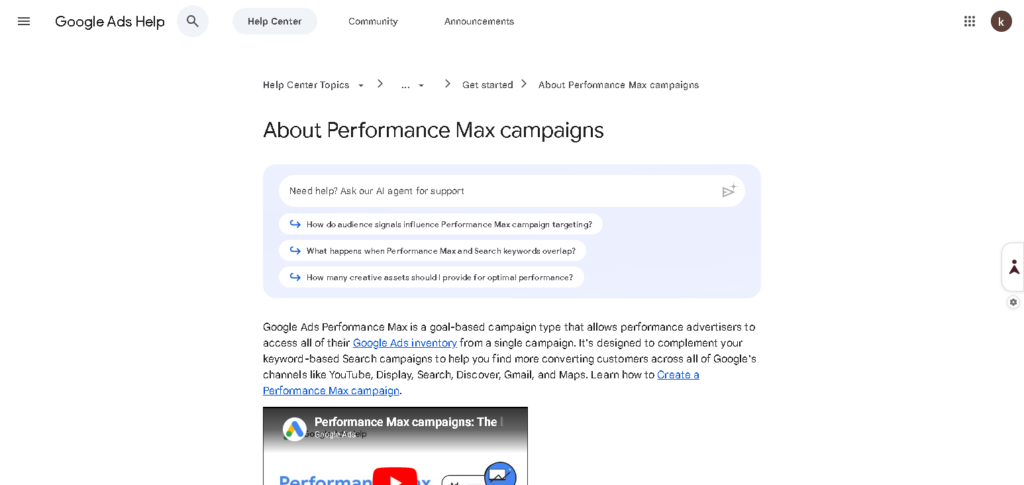Play the Performance Max YouTube video

point(395,477)
